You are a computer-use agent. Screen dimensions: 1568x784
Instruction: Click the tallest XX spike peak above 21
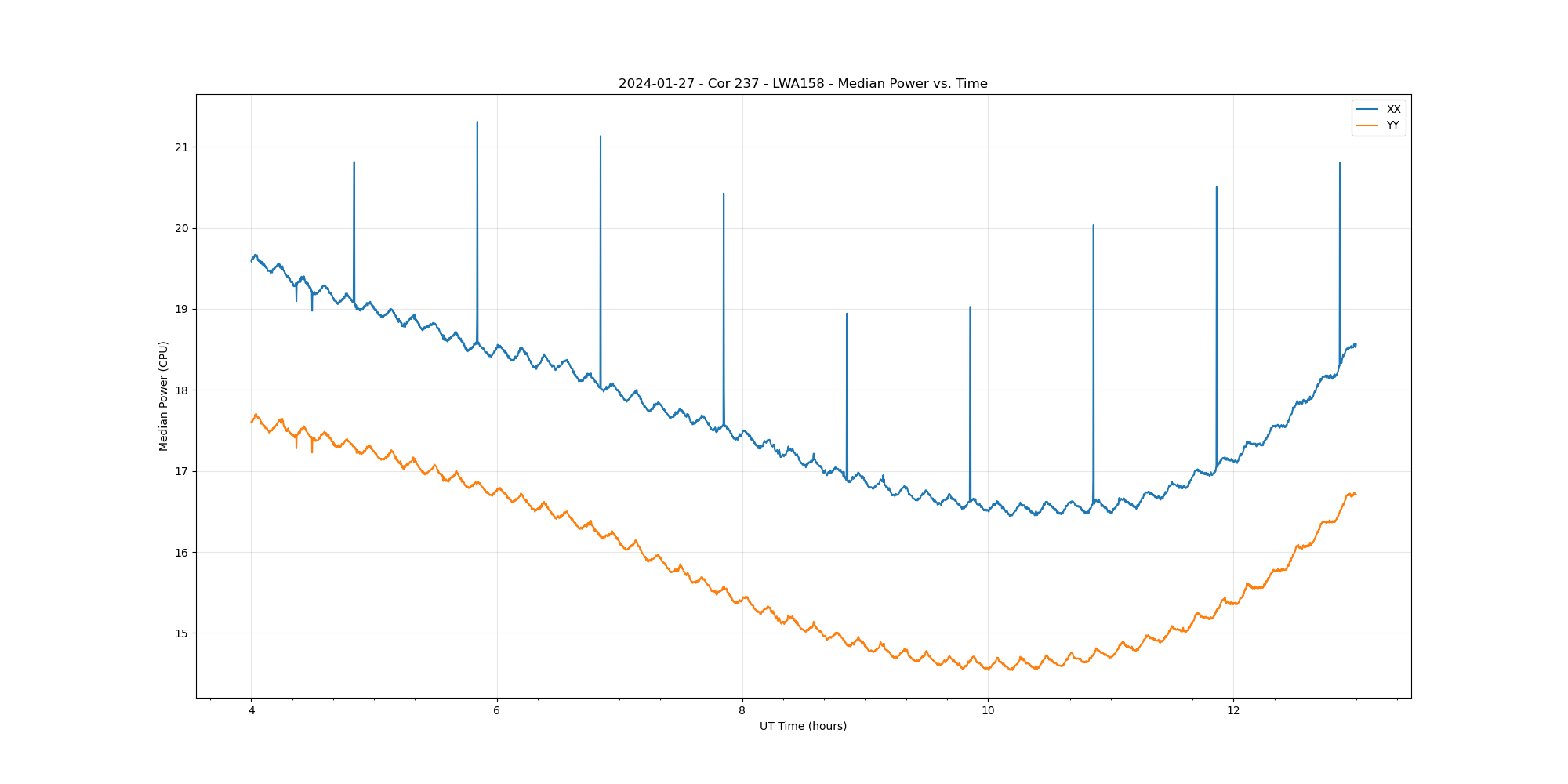tap(477, 122)
